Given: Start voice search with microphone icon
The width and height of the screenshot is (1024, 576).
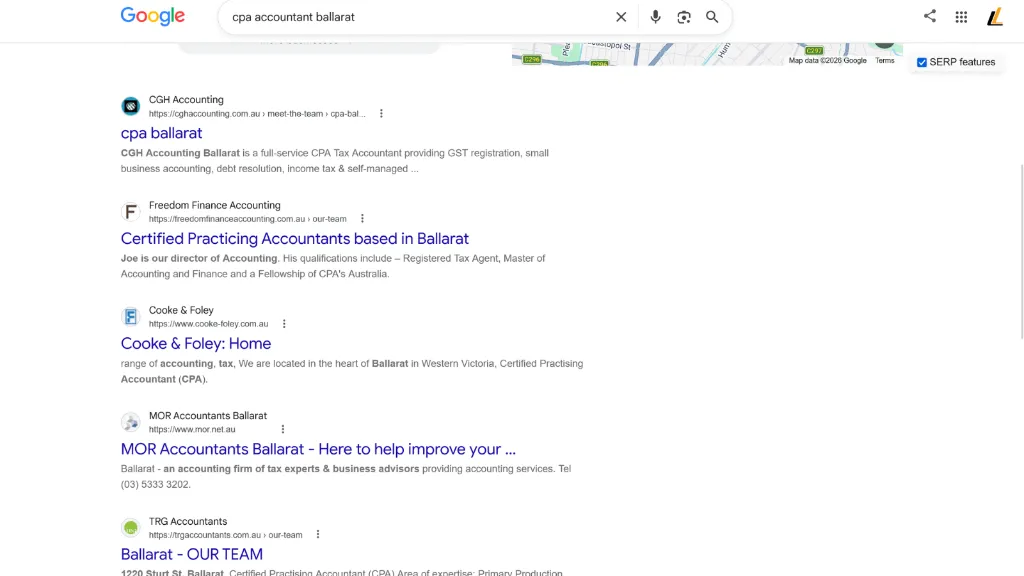Looking at the screenshot, I should pyautogui.click(x=655, y=17).
